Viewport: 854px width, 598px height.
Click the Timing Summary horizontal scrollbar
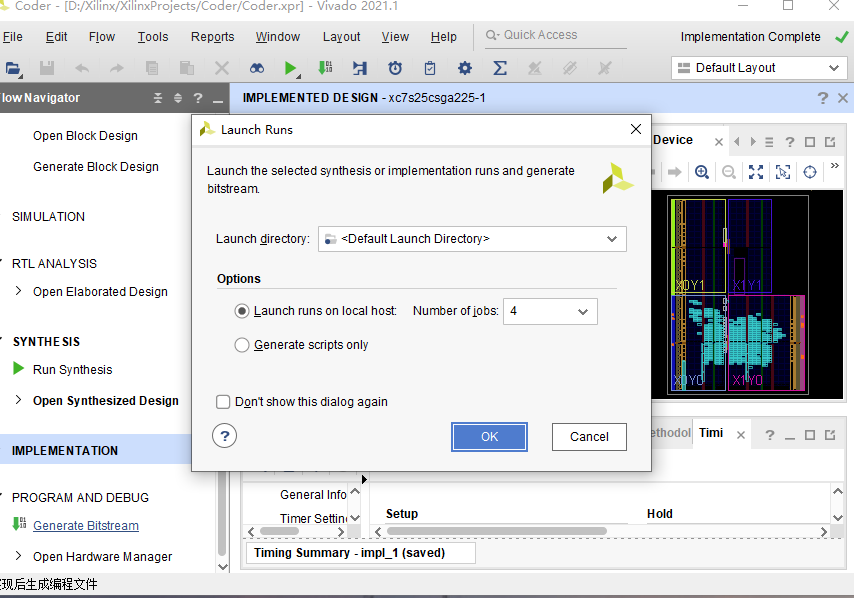496,531
